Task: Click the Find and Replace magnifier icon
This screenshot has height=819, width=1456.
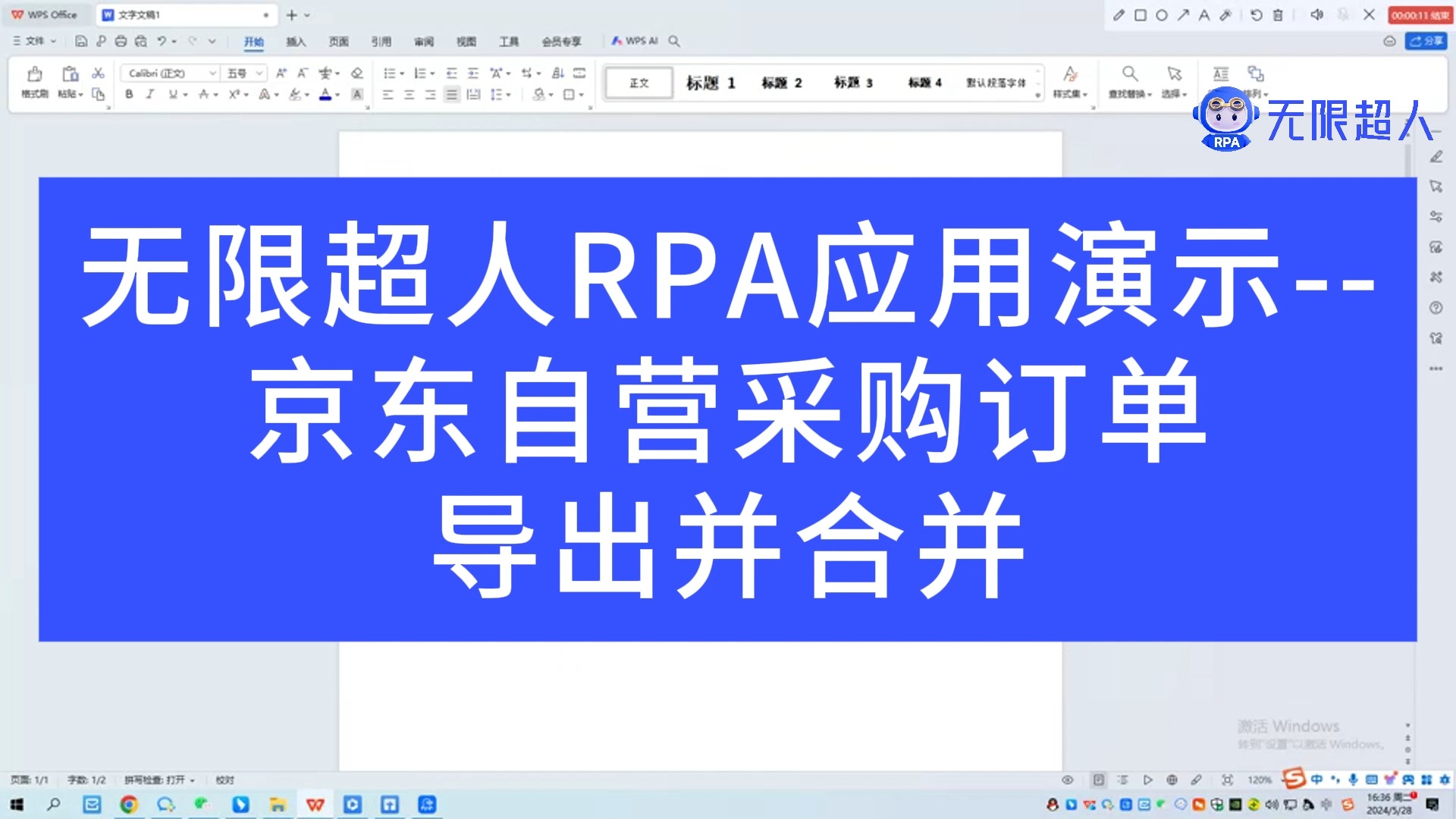Action: coord(1129,74)
